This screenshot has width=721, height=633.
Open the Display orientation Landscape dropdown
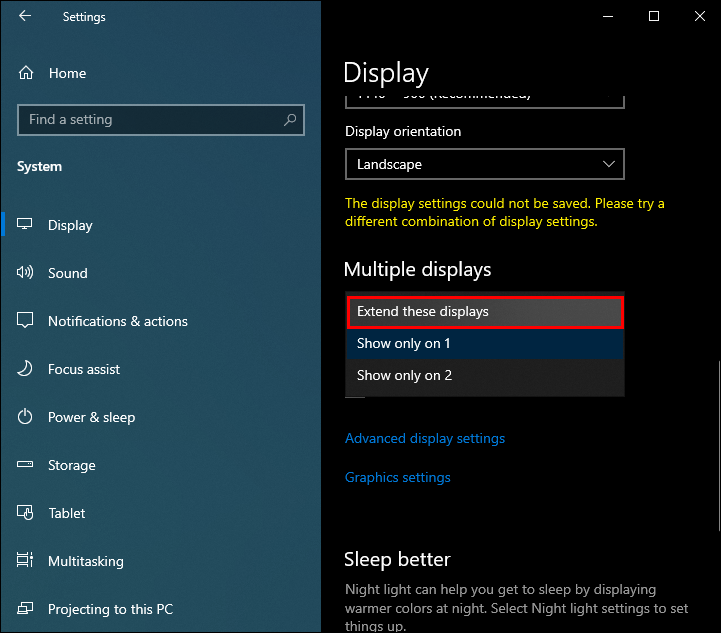pos(485,164)
